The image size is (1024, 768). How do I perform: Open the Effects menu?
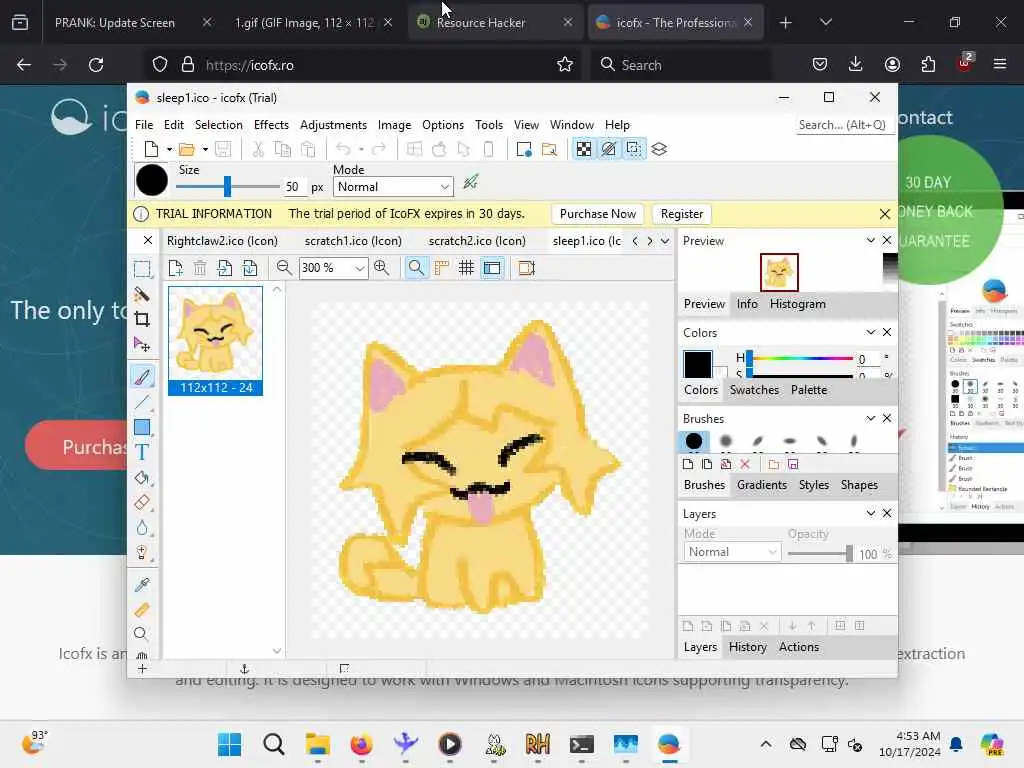[271, 125]
